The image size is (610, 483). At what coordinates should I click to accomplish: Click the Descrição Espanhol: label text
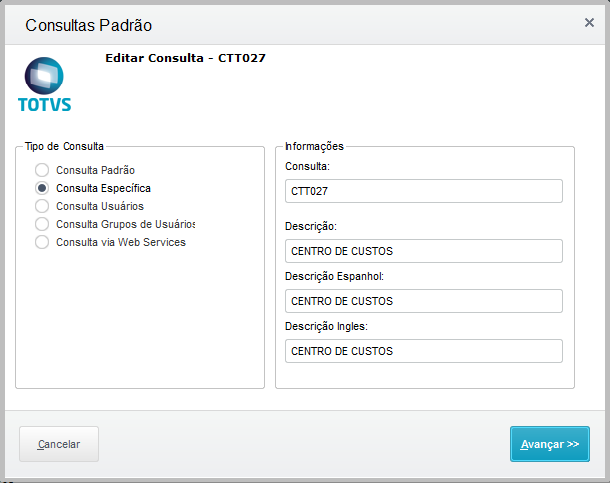333,276
